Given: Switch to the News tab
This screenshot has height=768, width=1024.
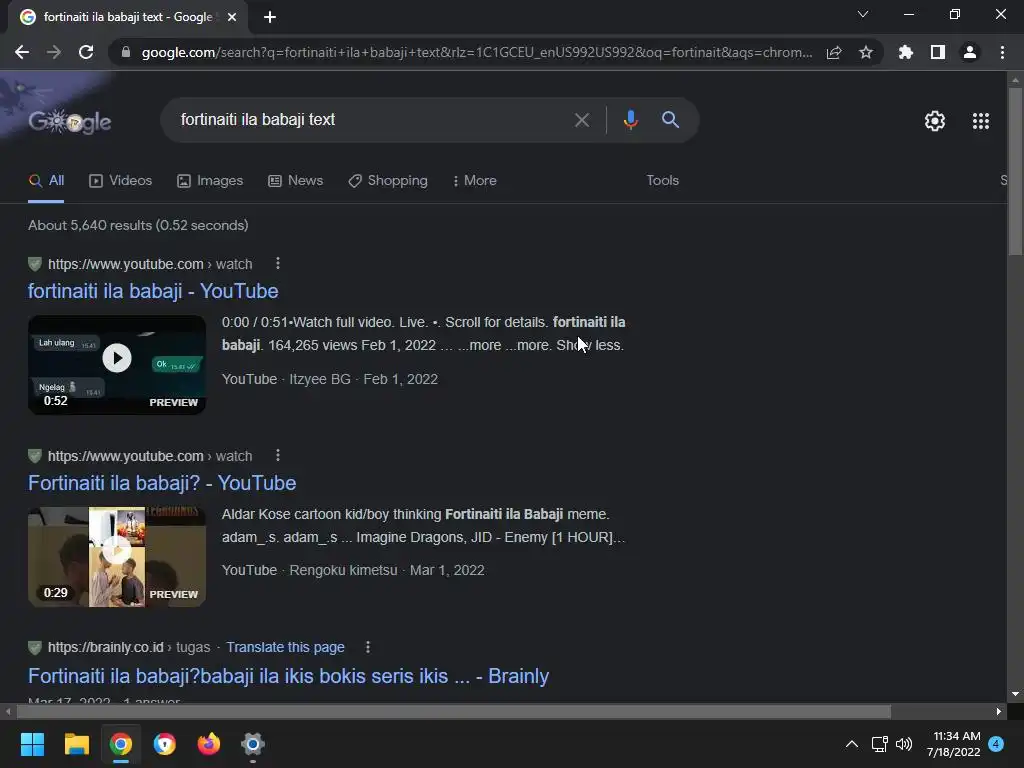Looking at the screenshot, I should 295,181.
